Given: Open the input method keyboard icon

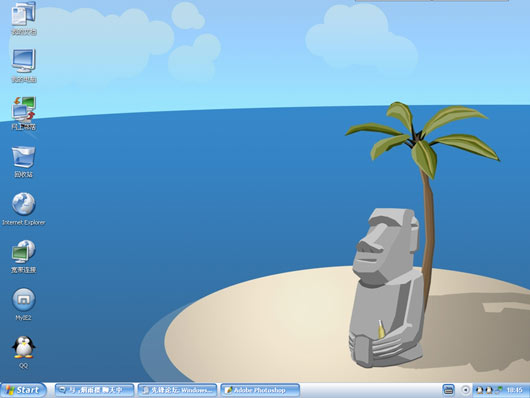Looking at the screenshot, I should pyautogui.click(x=449, y=390).
